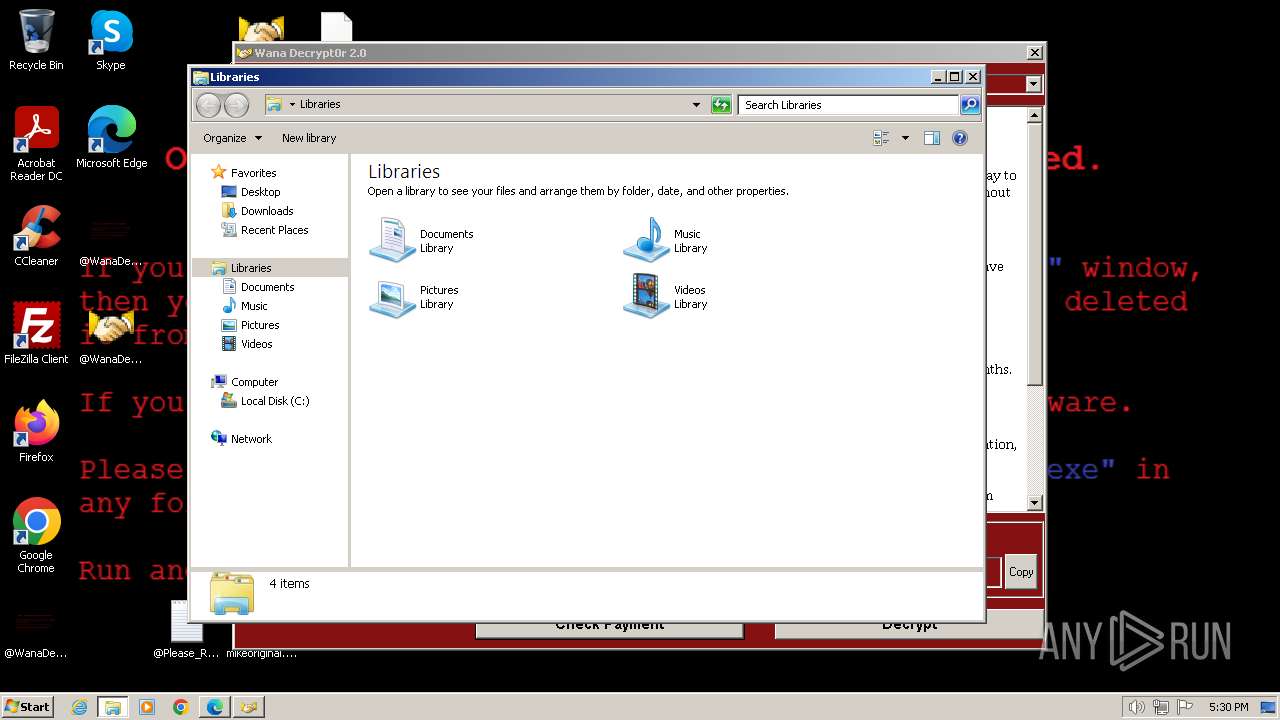This screenshot has width=1280, height=720.
Task: Open the Documents library icon
Action: (x=392, y=240)
